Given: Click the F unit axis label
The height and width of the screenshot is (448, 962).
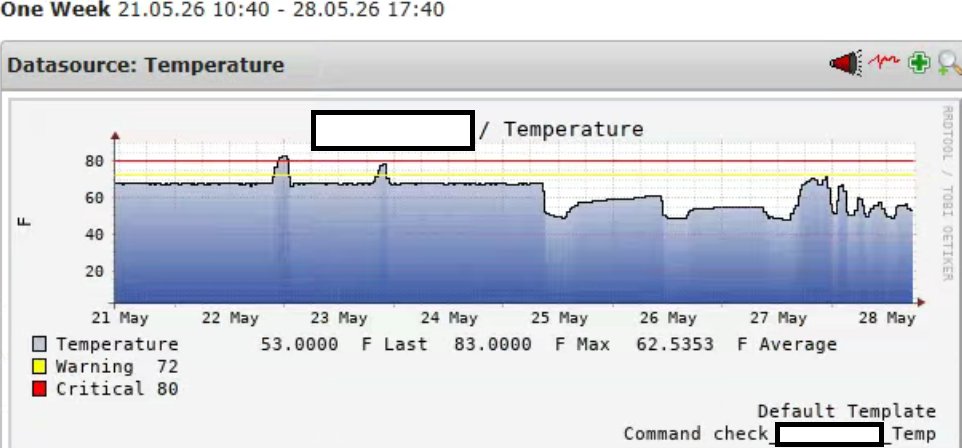Looking at the screenshot, I should coord(25,221).
